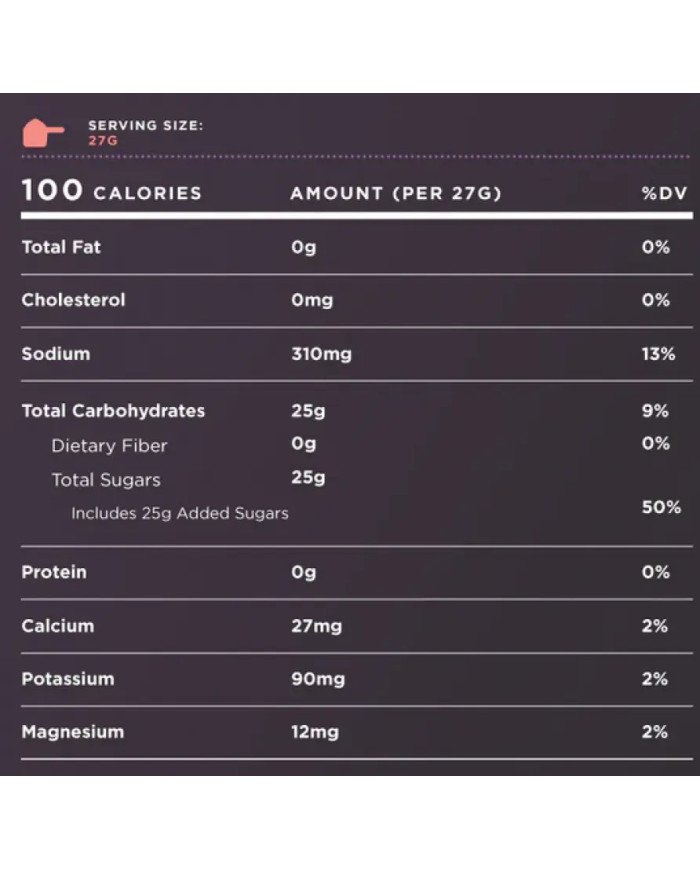Click the Cholesterol row label
The width and height of the screenshot is (700, 869).
(73, 300)
